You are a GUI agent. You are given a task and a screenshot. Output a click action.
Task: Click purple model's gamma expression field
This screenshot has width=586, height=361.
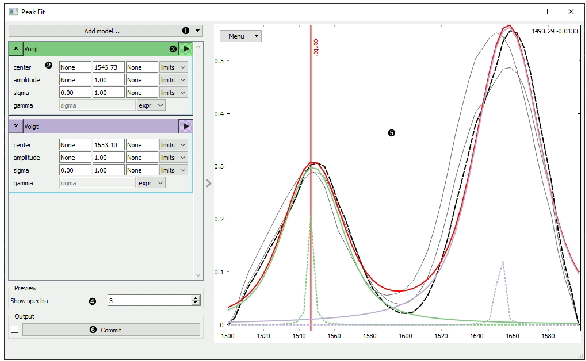tap(97, 183)
